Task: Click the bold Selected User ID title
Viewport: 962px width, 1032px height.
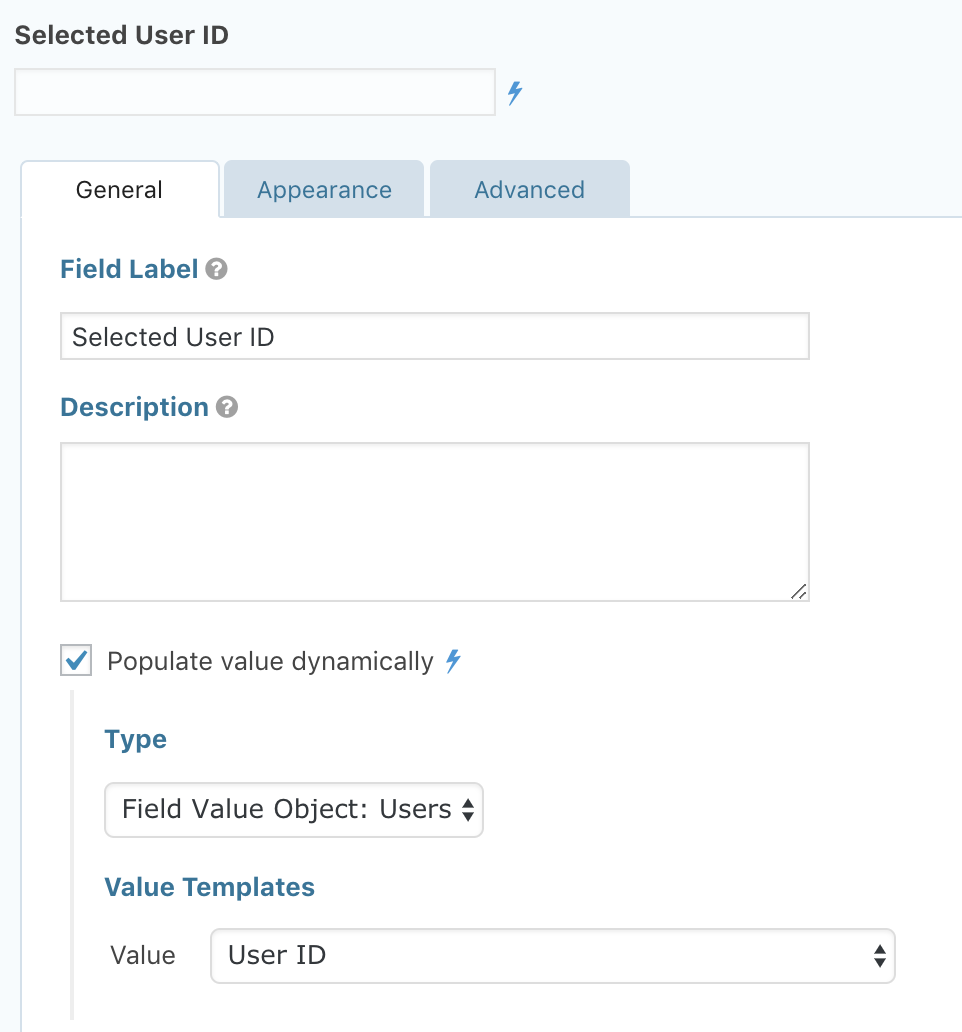Action: 122,36
